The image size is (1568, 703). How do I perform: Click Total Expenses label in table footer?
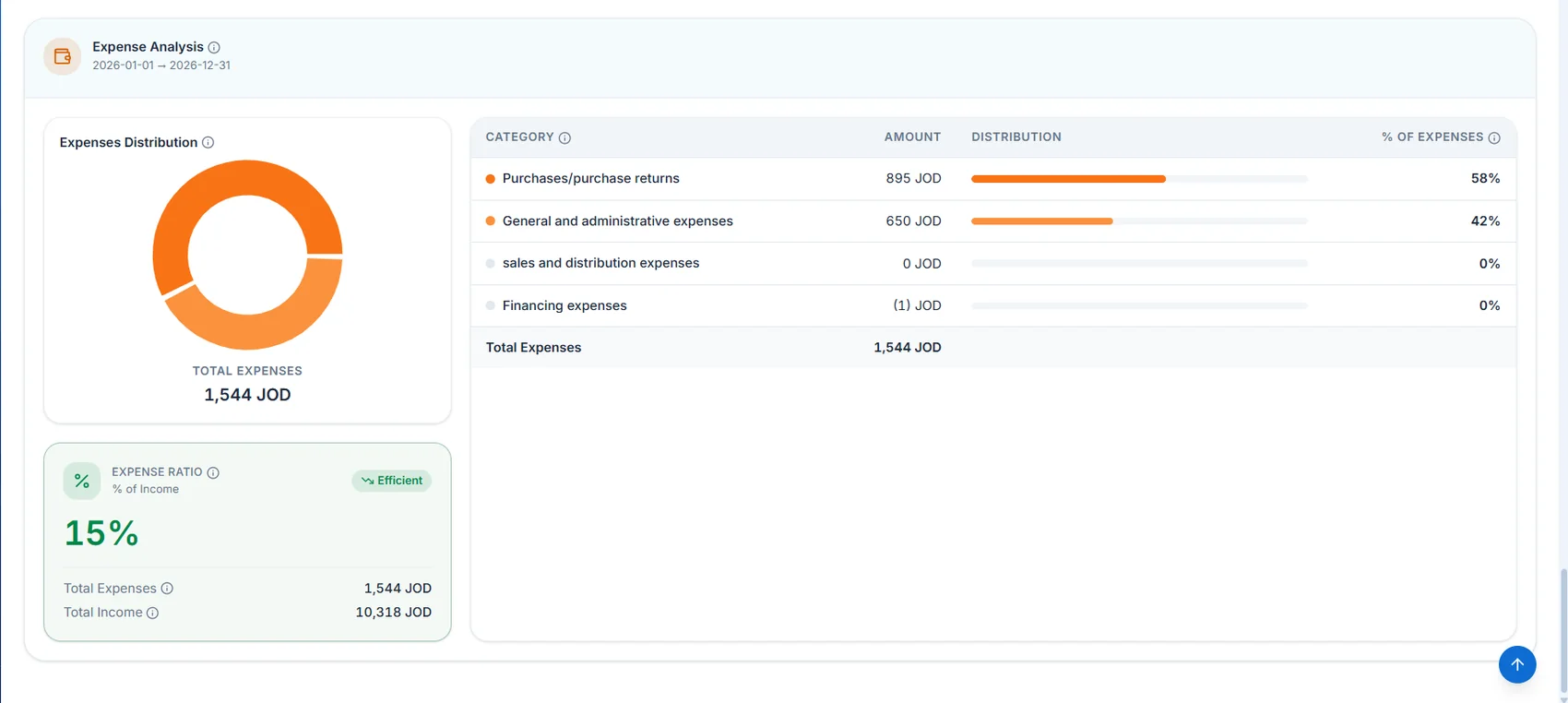[x=534, y=348]
